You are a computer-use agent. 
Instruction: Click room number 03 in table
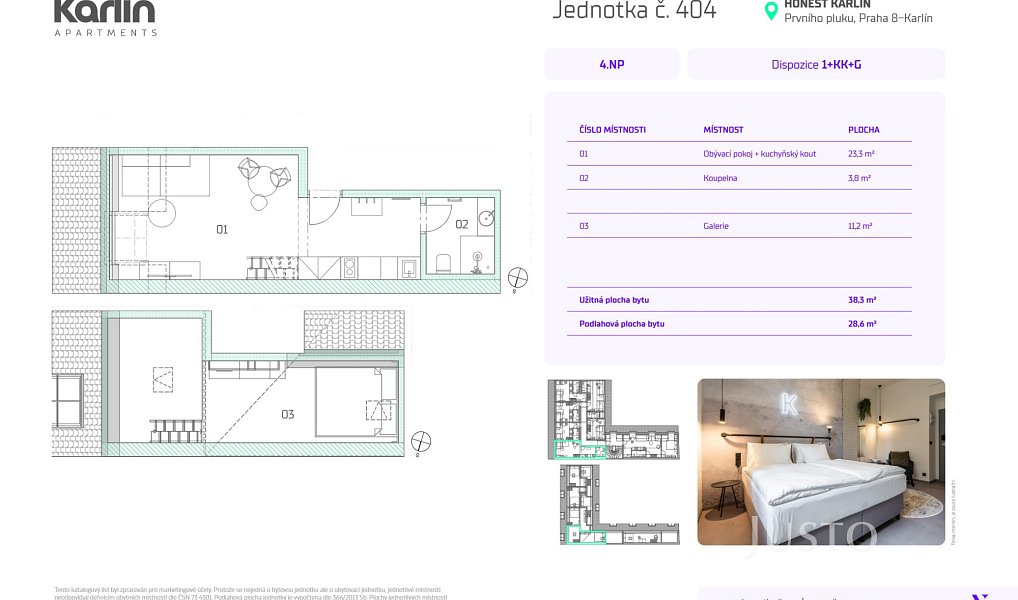[x=584, y=226]
